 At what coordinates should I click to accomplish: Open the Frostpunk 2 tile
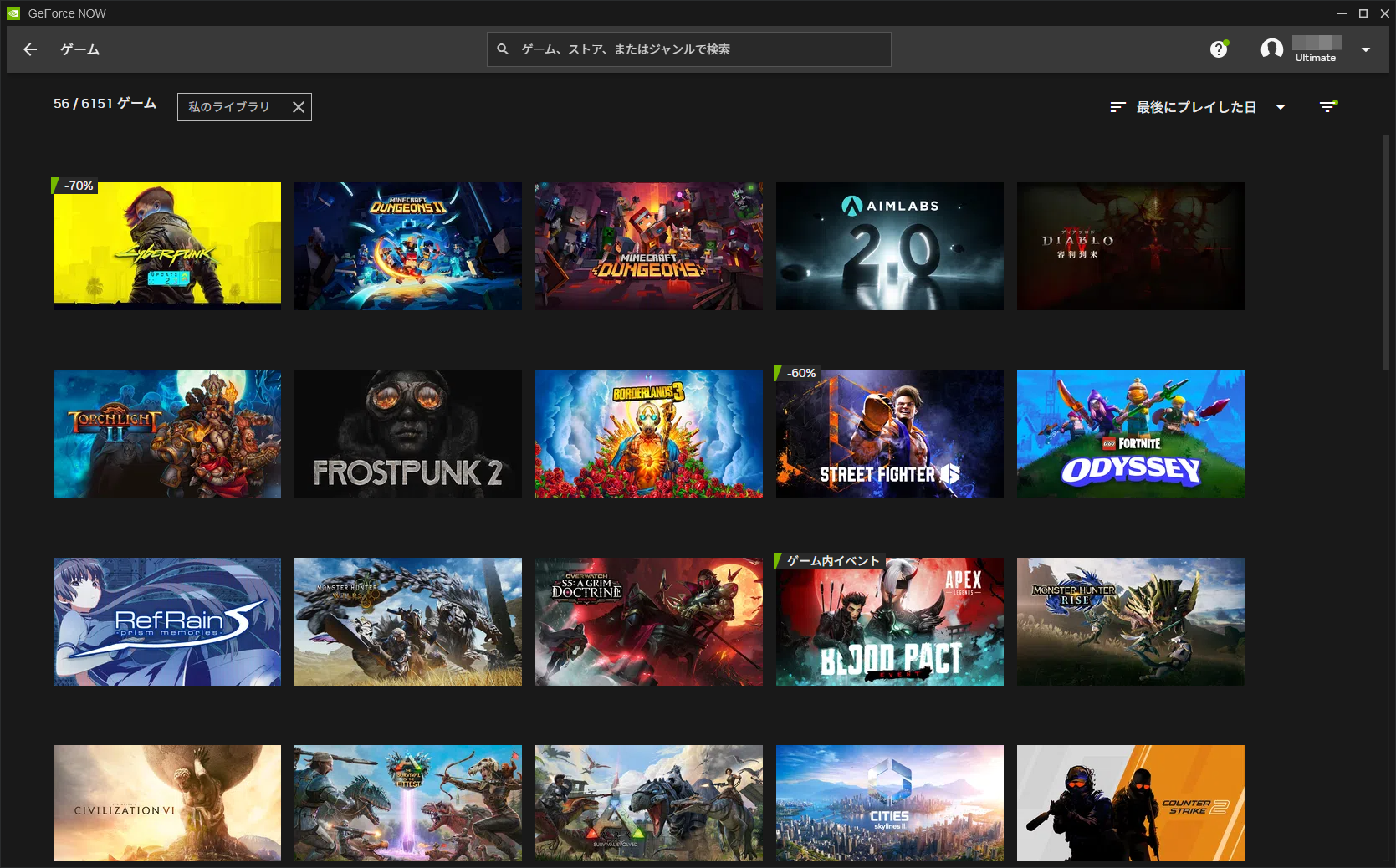(x=408, y=433)
